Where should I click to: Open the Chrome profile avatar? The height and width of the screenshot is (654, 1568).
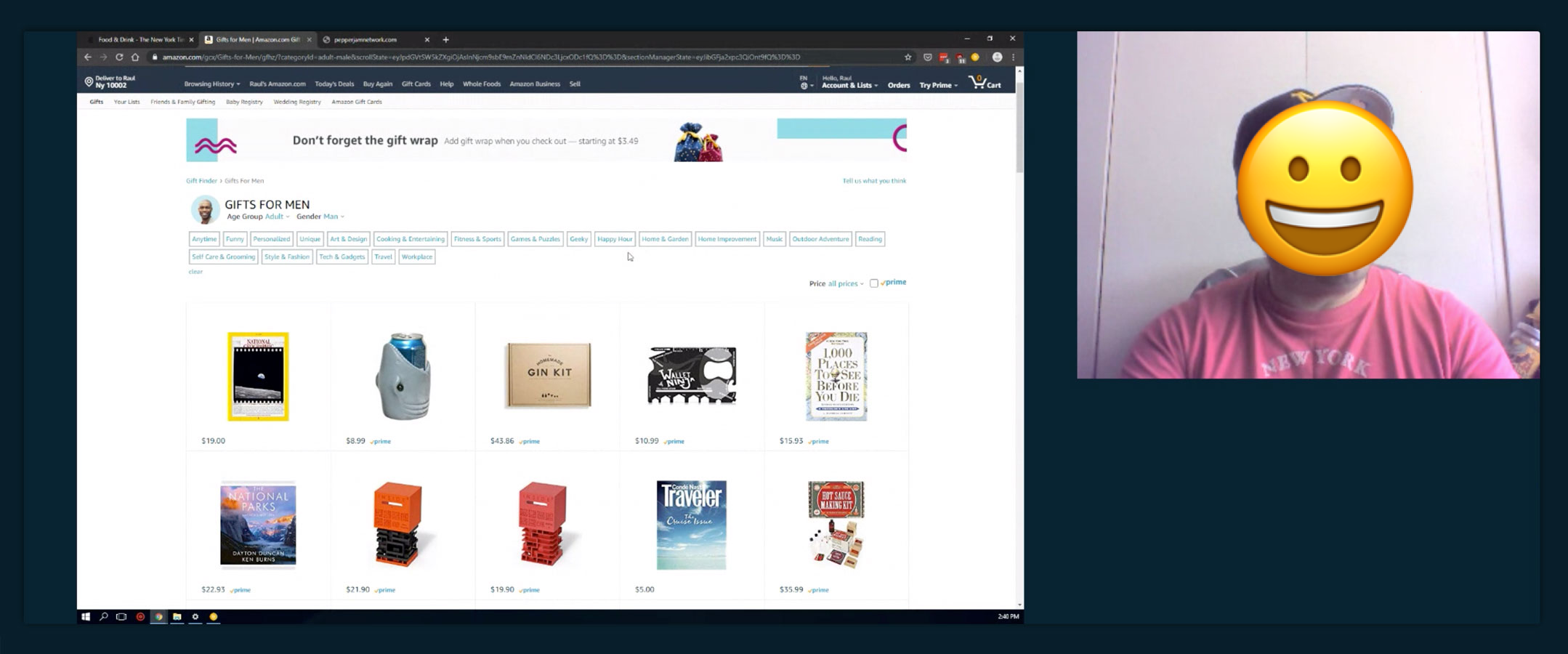click(x=998, y=57)
